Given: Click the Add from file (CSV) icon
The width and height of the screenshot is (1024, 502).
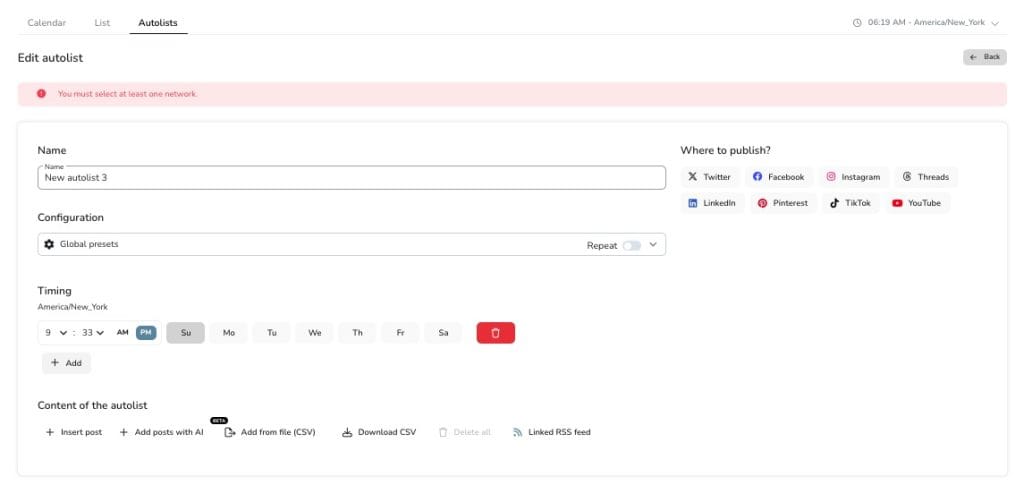Looking at the screenshot, I should [x=230, y=432].
